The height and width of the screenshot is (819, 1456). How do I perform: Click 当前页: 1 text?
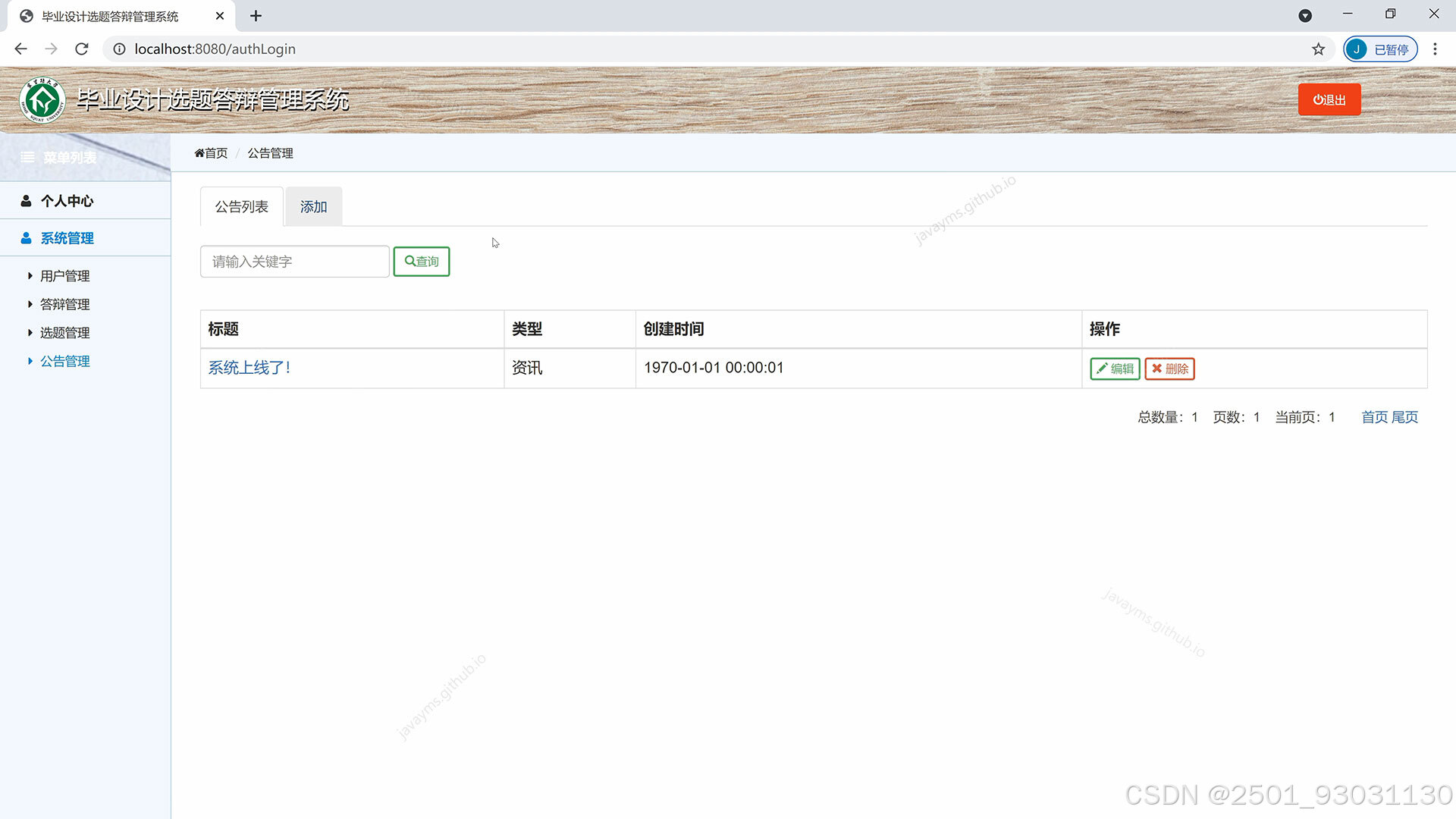[1305, 417]
